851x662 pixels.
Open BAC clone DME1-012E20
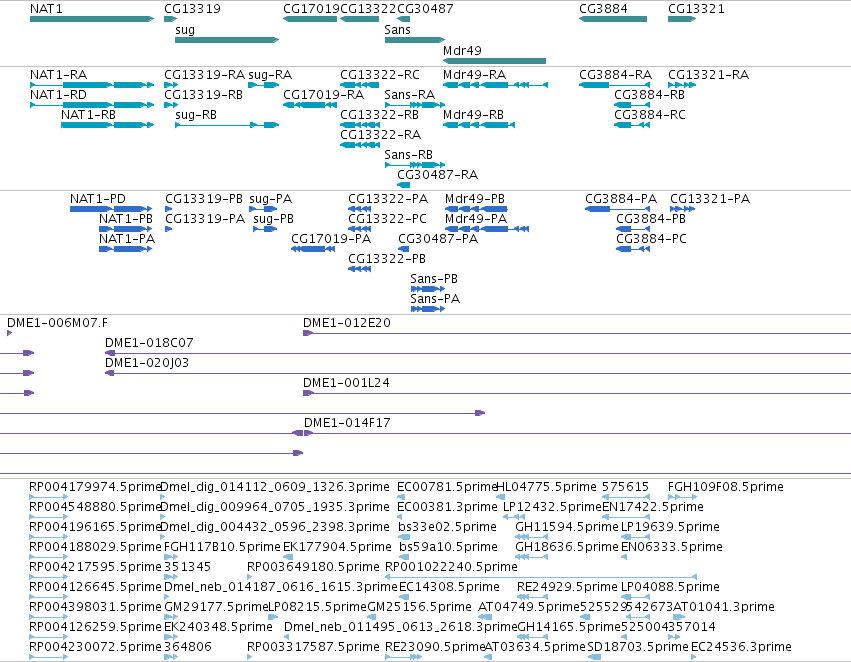(347, 323)
